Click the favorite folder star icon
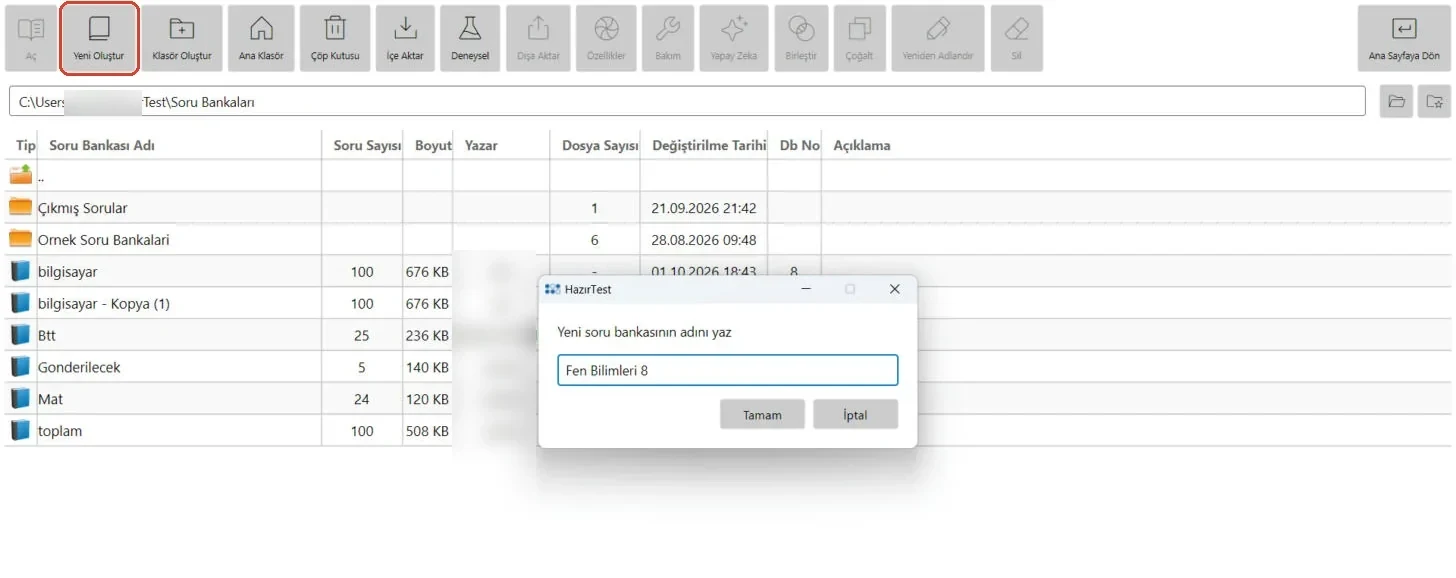1456x578 pixels. [x=1434, y=101]
